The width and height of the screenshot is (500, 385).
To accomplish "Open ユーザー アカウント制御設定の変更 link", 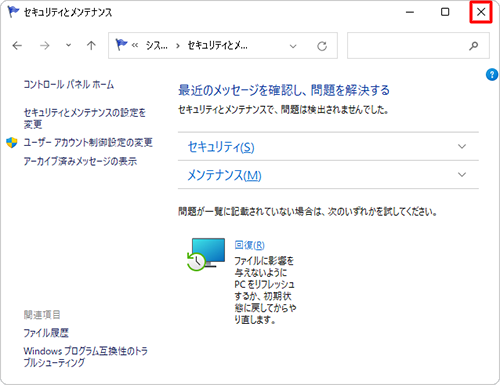I will (88, 143).
